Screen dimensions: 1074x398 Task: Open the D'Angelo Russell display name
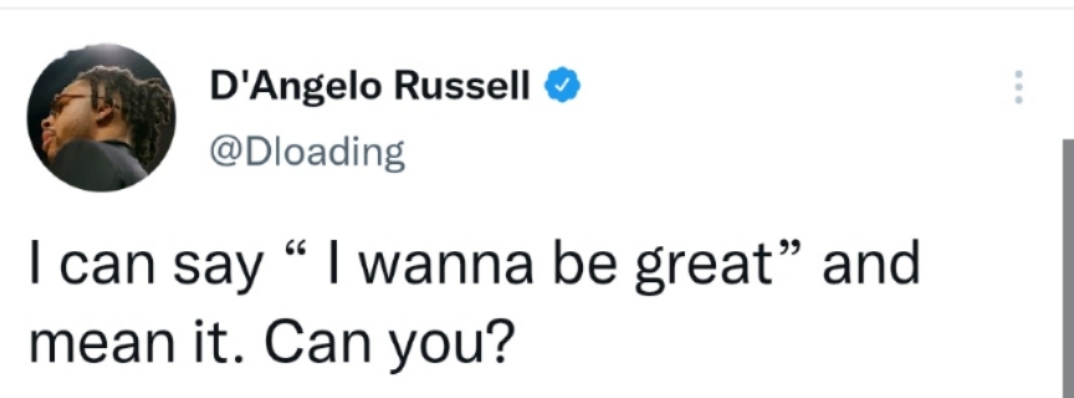(x=371, y=86)
